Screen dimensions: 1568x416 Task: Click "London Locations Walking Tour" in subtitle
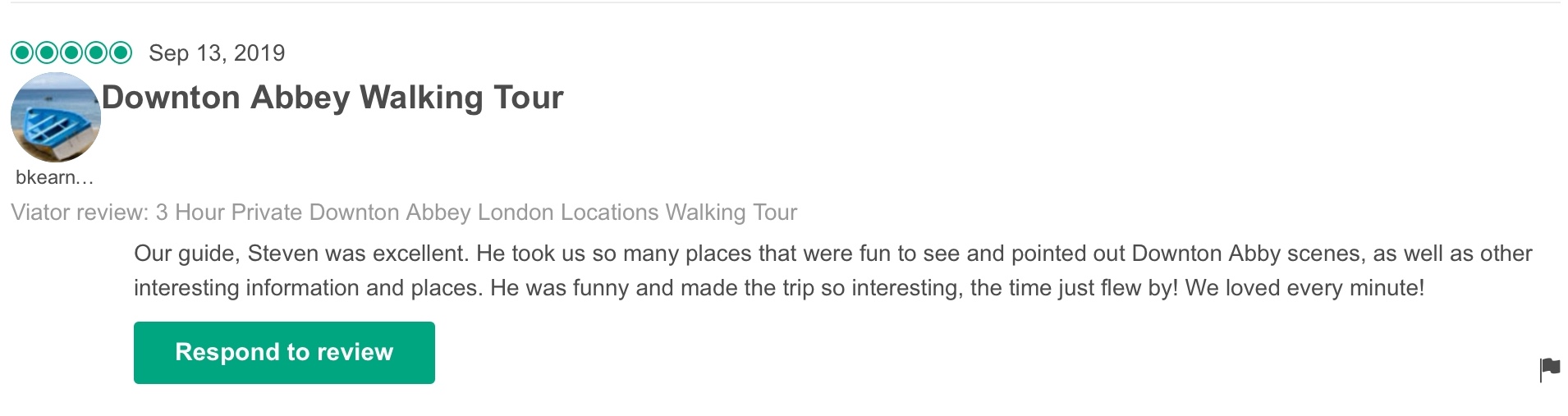(x=637, y=213)
